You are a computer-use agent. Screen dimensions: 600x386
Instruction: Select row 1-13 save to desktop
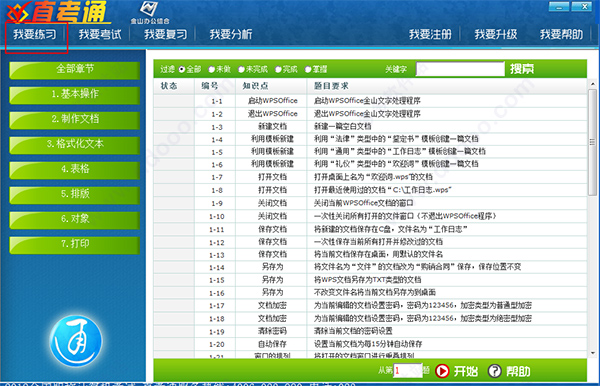click(x=370, y=254)
